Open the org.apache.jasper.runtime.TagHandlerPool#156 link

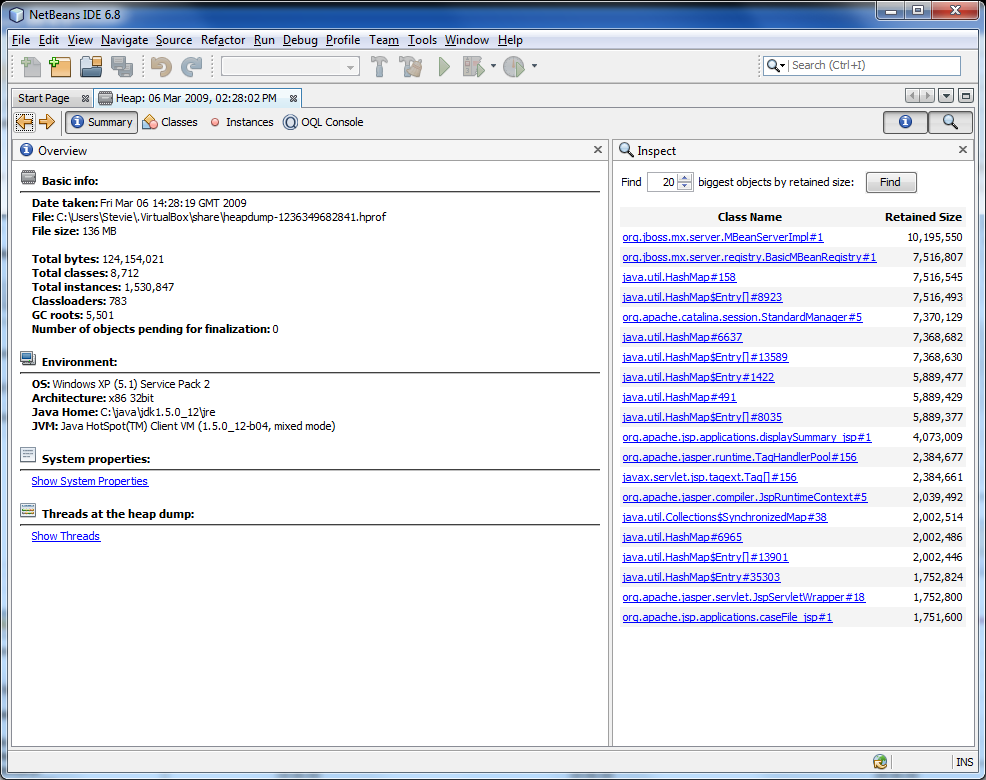pyautogui.click(x=740, y=457)
